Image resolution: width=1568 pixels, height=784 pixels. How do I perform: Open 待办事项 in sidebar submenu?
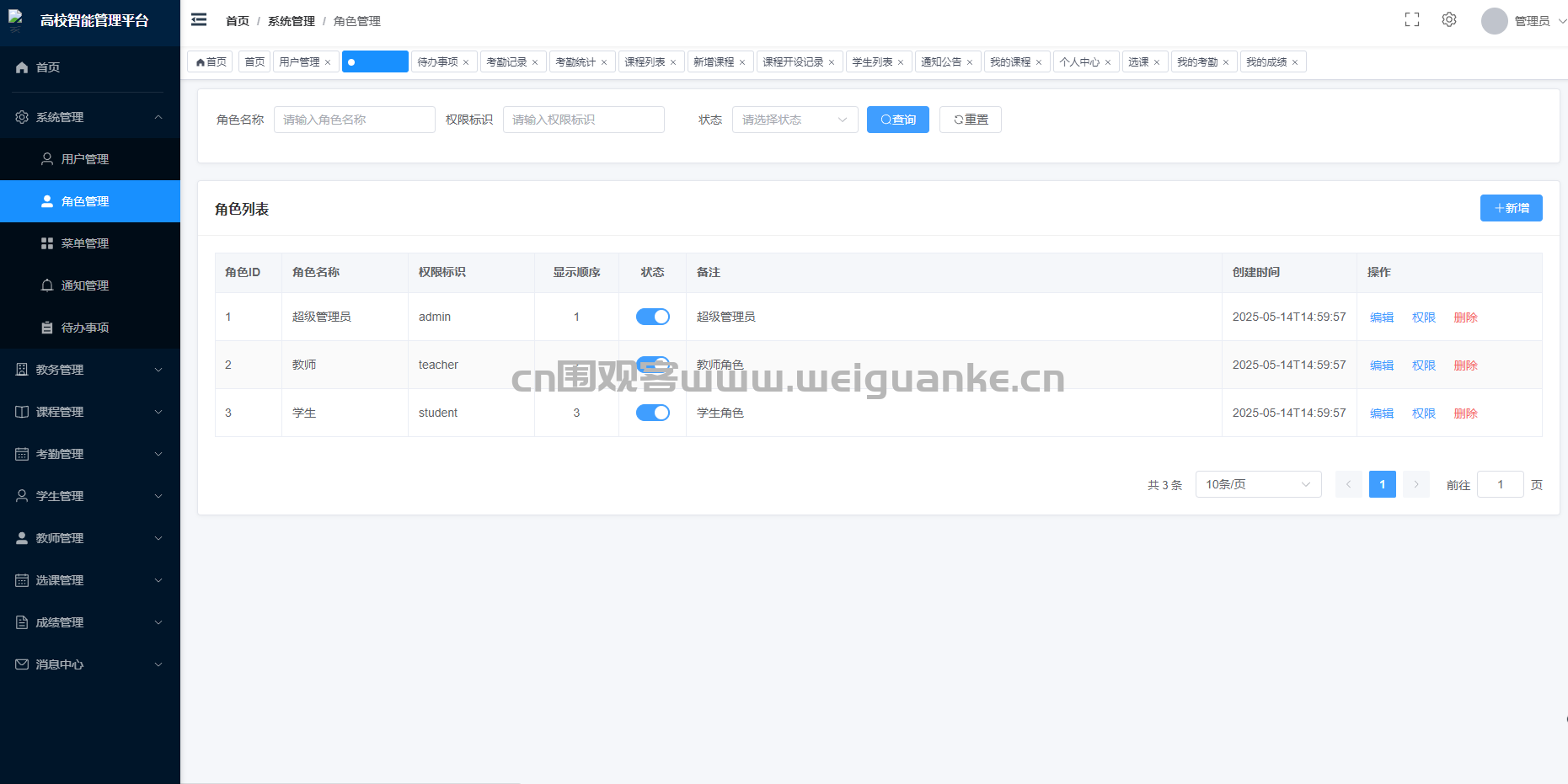pos(85,328)
